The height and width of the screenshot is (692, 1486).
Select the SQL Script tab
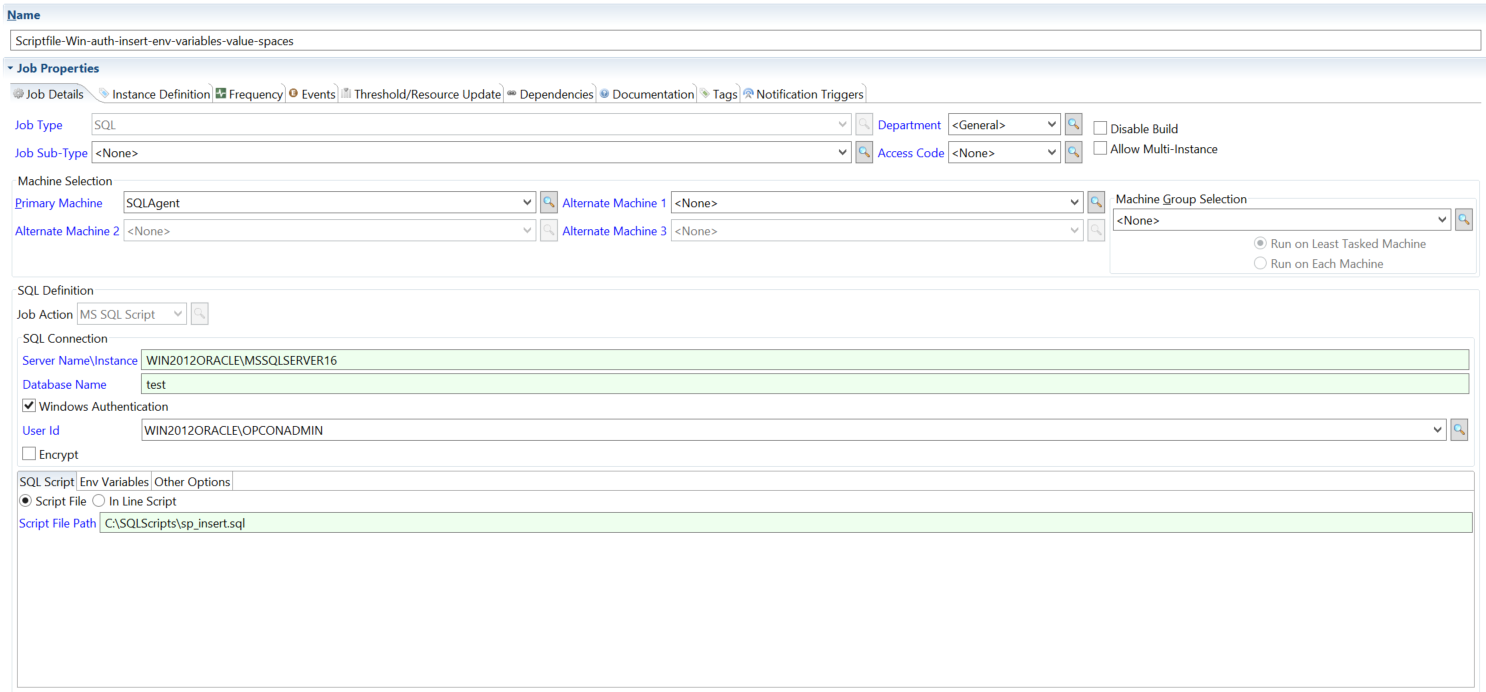pyautogui.click(x=47, y=481)
